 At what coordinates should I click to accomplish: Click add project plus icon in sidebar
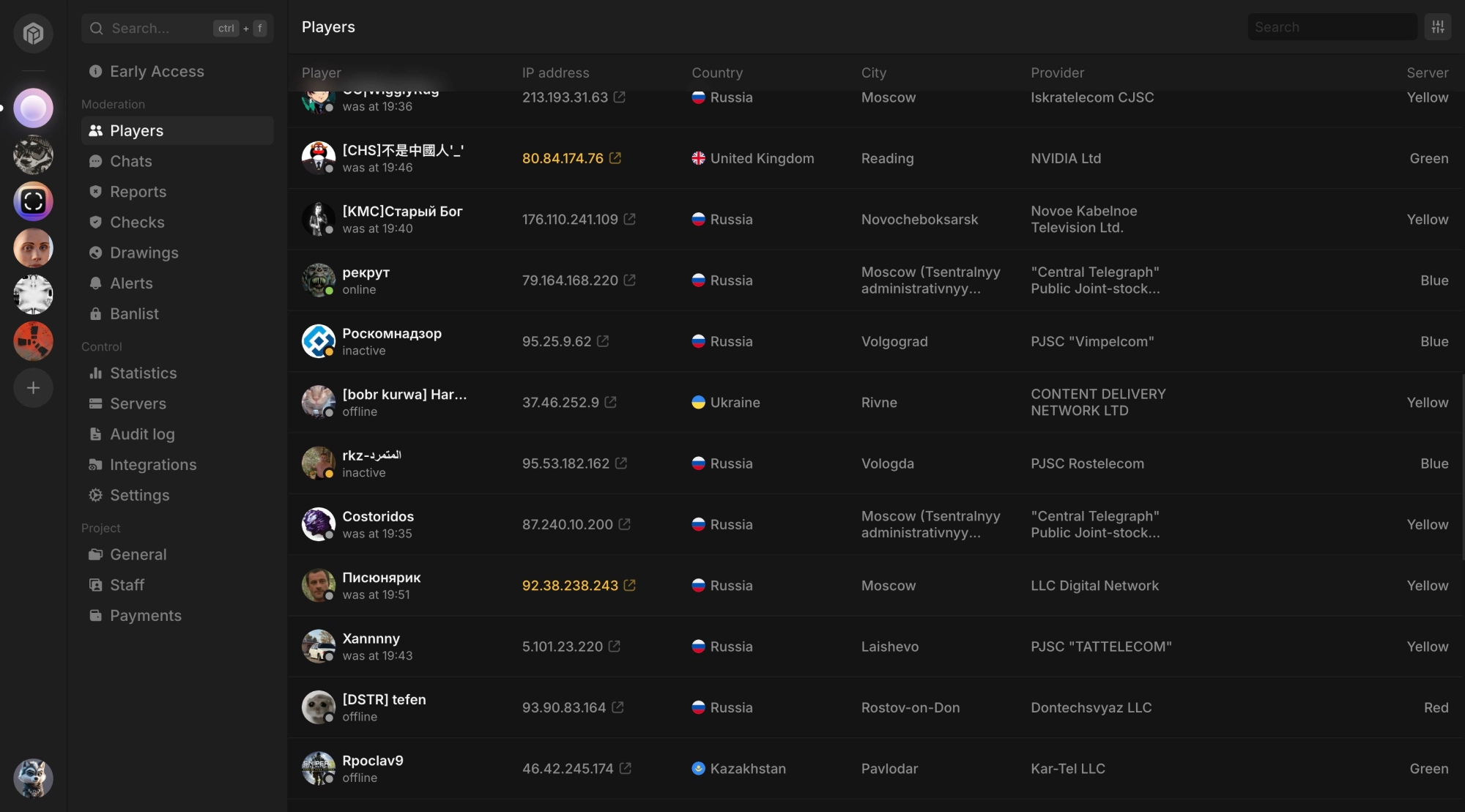click(33, 388)
